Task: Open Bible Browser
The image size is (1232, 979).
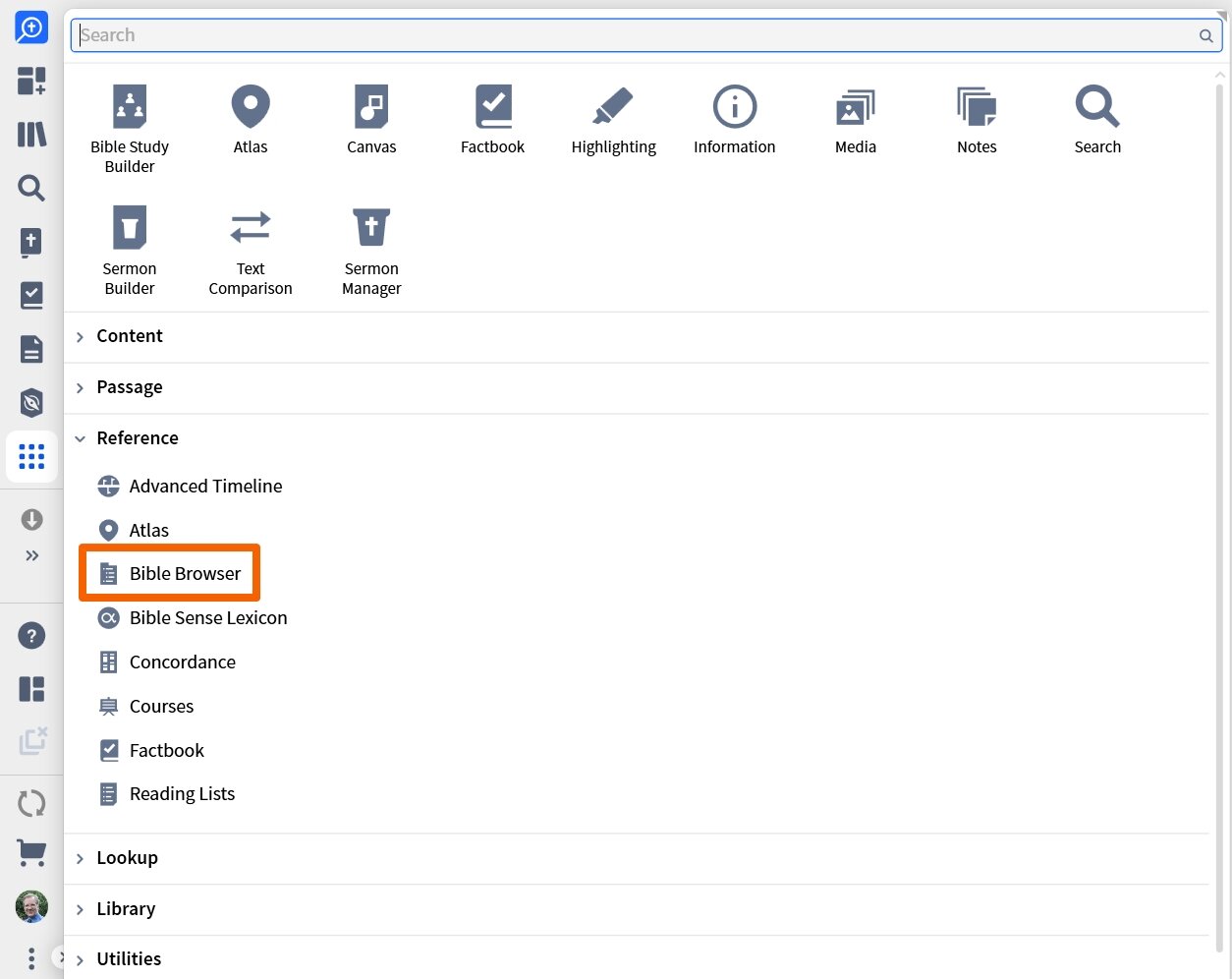Action: tap(169, 573)
